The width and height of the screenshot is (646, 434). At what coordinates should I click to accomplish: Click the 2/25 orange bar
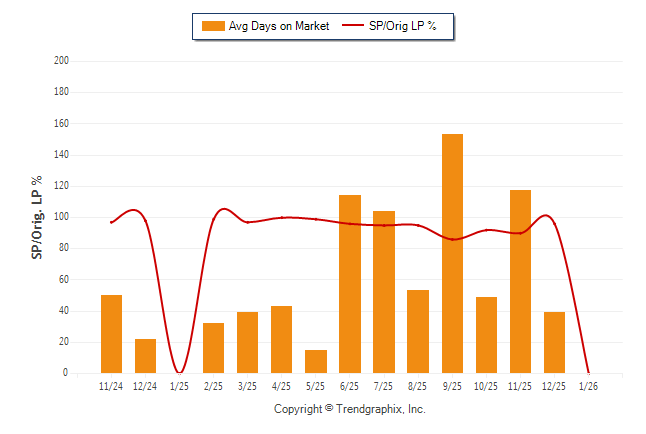click(213, 348)
